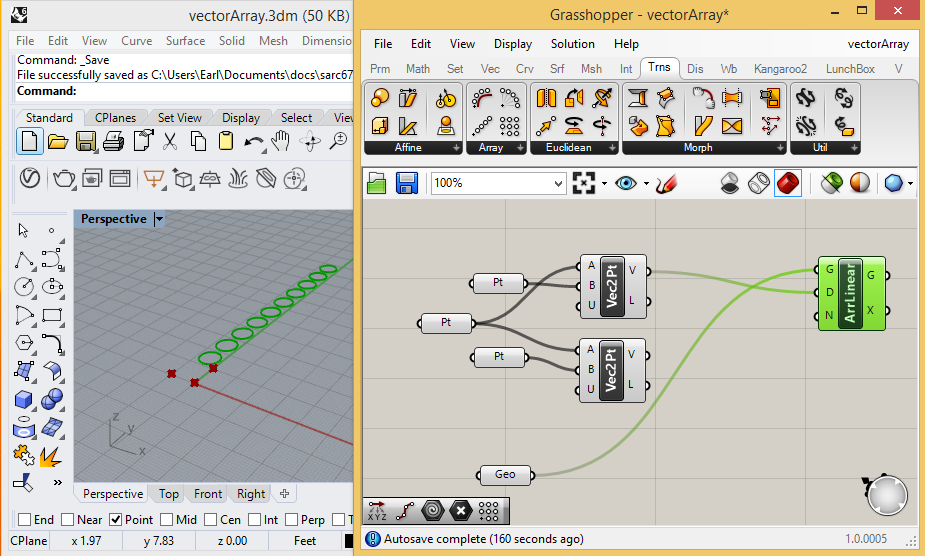
Task: Click the Grasshopper save file icon
Action: (x=406, y=183)
